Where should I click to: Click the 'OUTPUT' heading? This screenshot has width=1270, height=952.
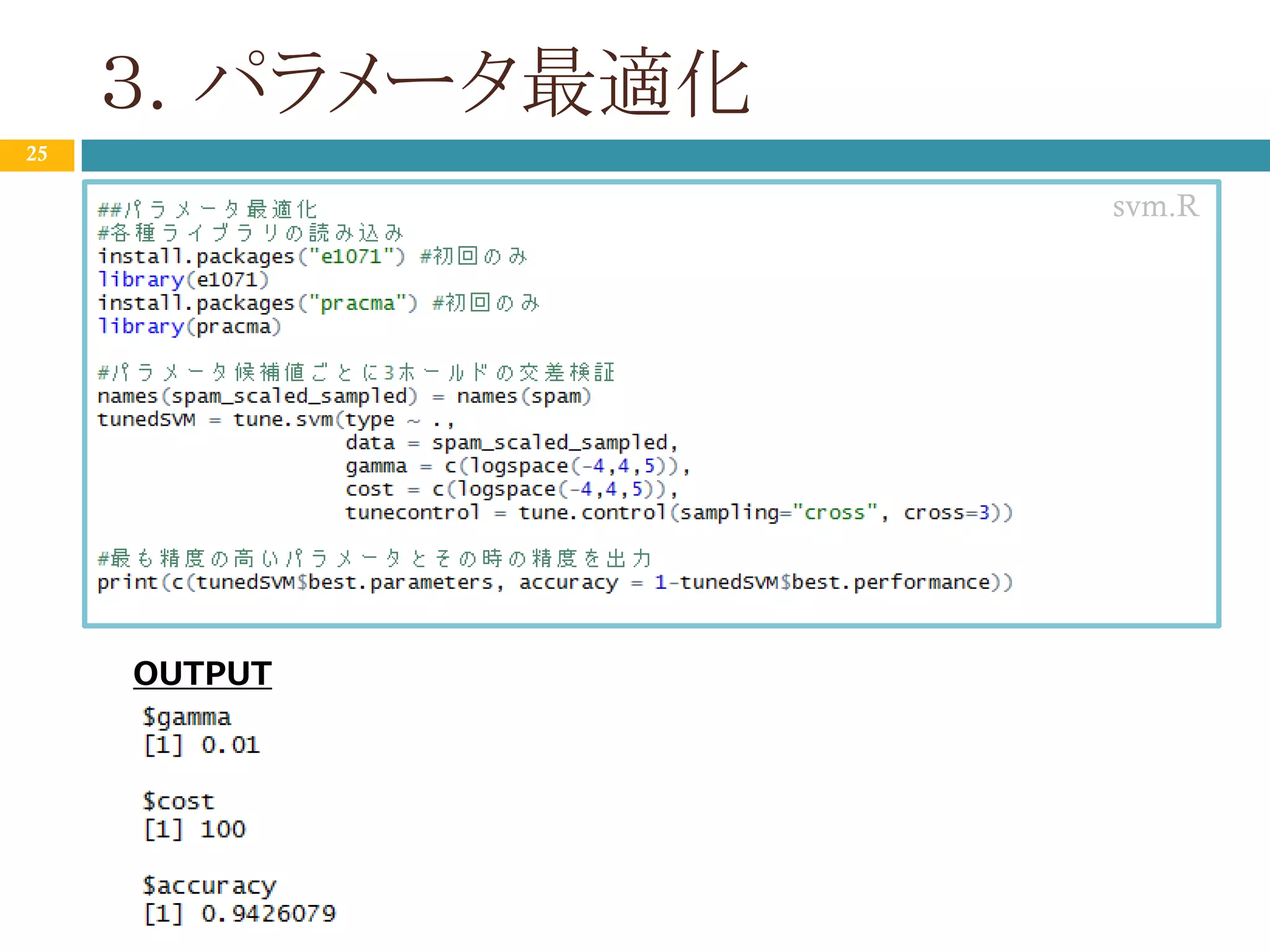pos(203,674)
